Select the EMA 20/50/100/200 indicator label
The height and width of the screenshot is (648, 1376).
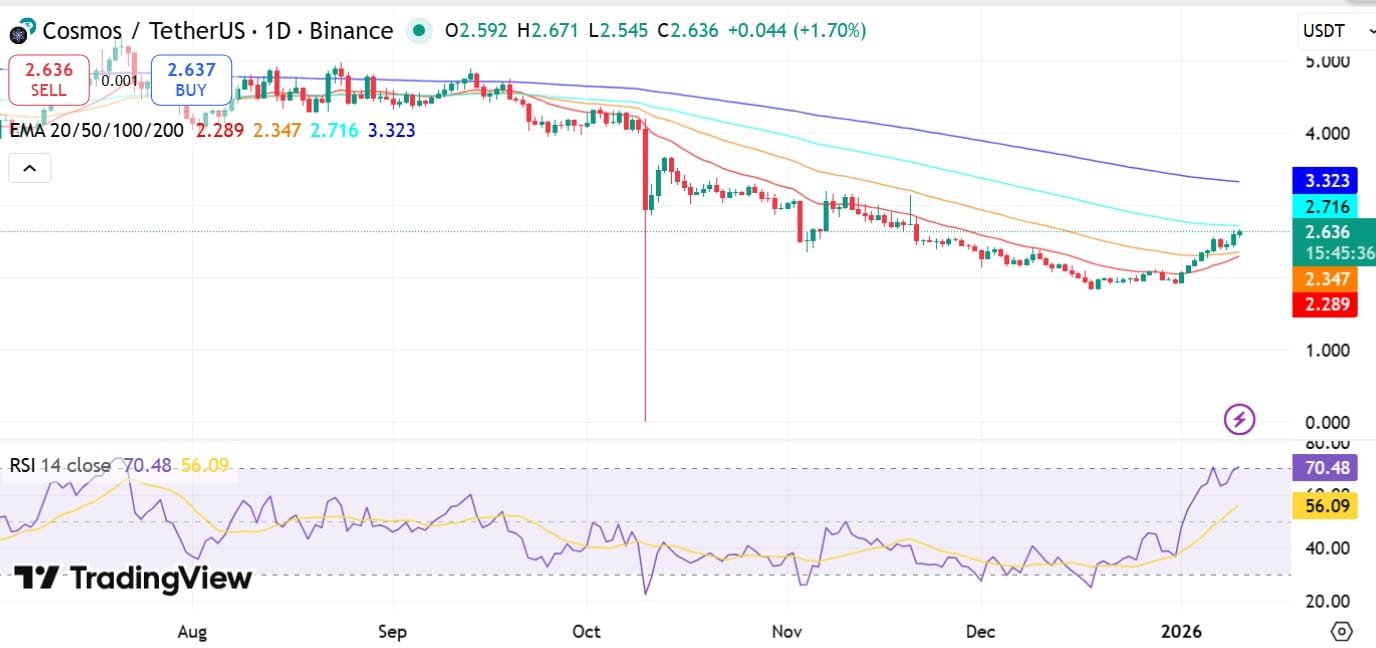(x=95, y=130)
